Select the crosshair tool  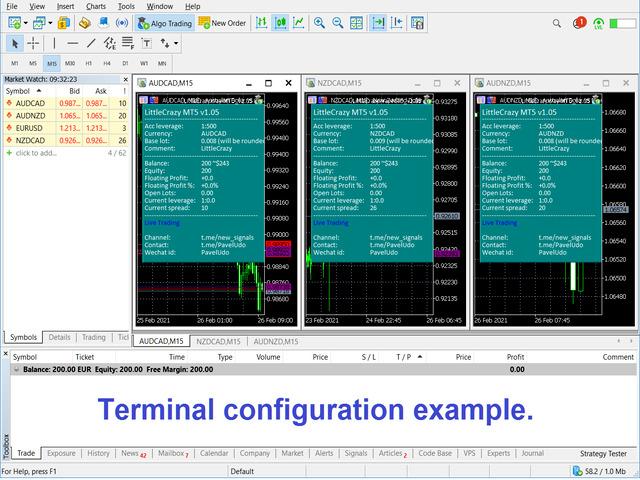point(33,43)
